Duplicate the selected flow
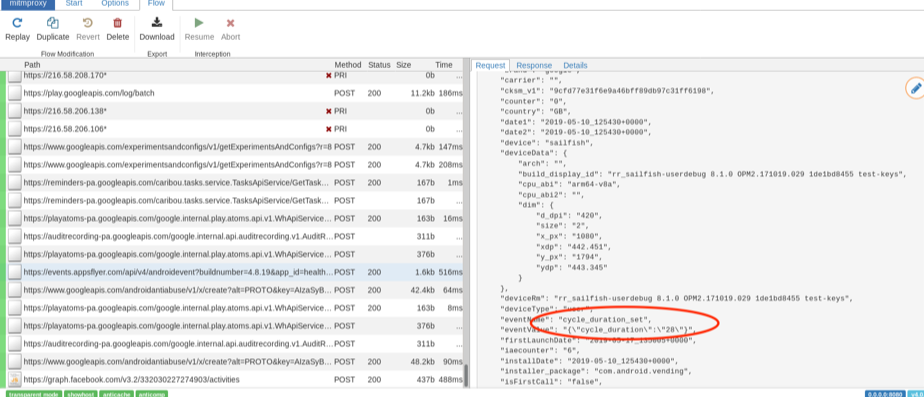 coord(52,23)
